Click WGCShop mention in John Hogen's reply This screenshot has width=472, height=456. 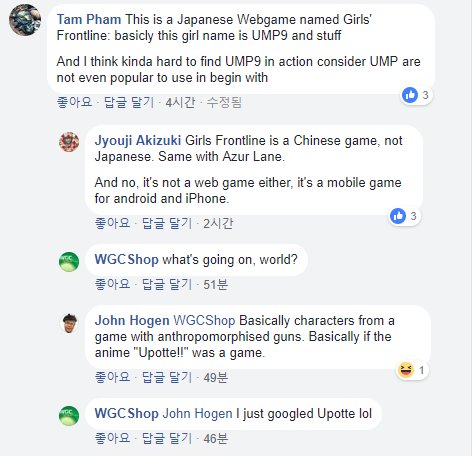pos(204,320)
